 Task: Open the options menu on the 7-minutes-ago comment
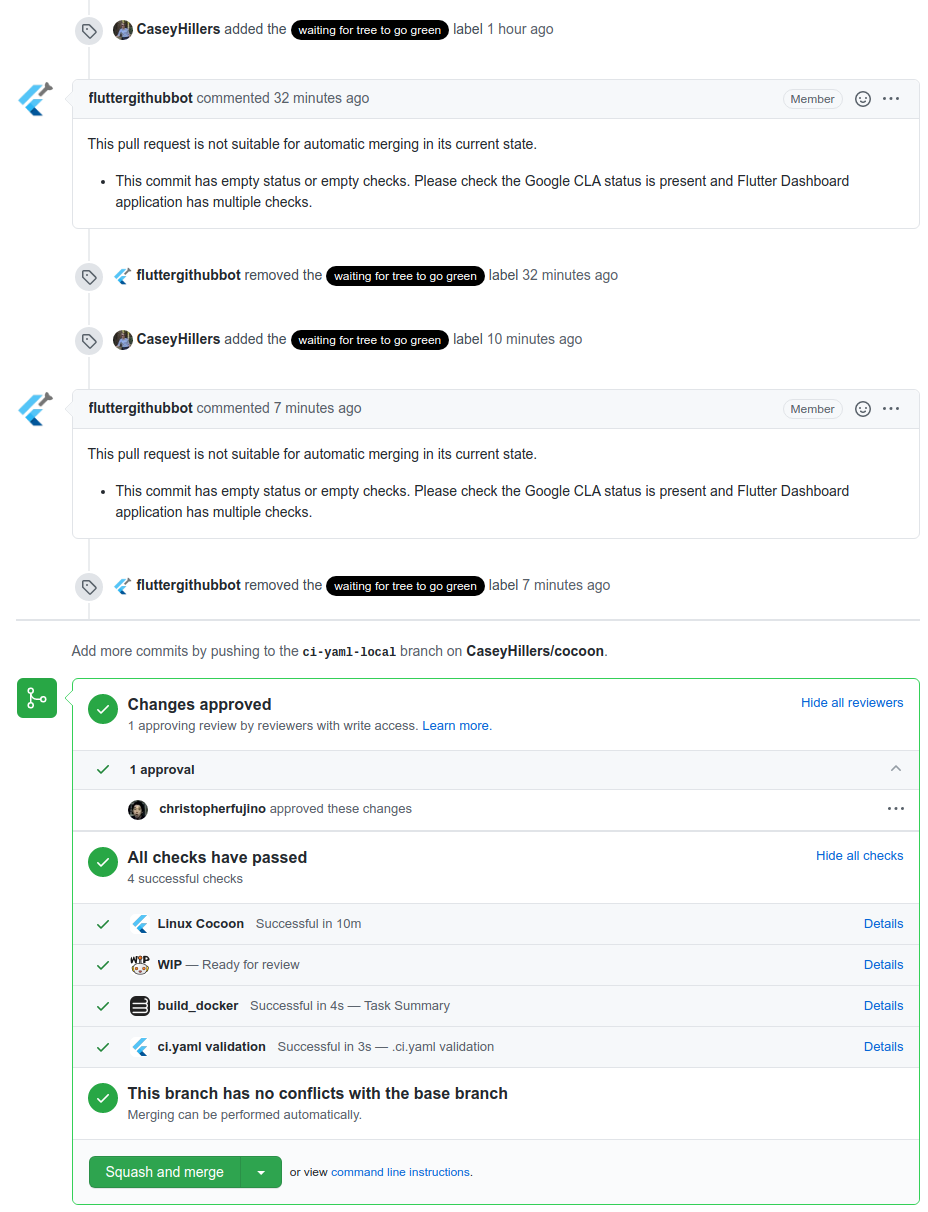tap(891, 408)
